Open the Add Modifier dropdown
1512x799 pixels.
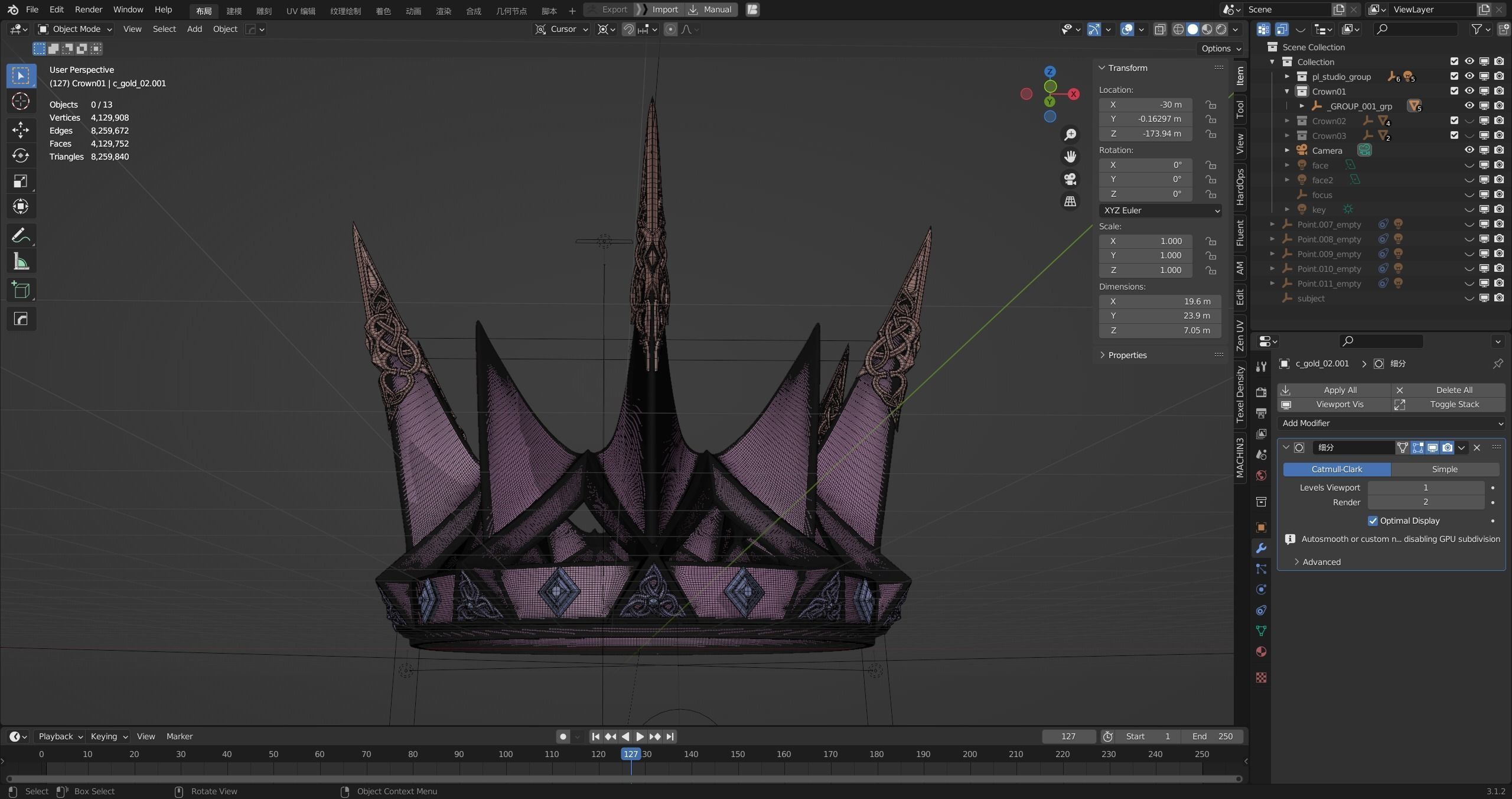pos(1391,423)
